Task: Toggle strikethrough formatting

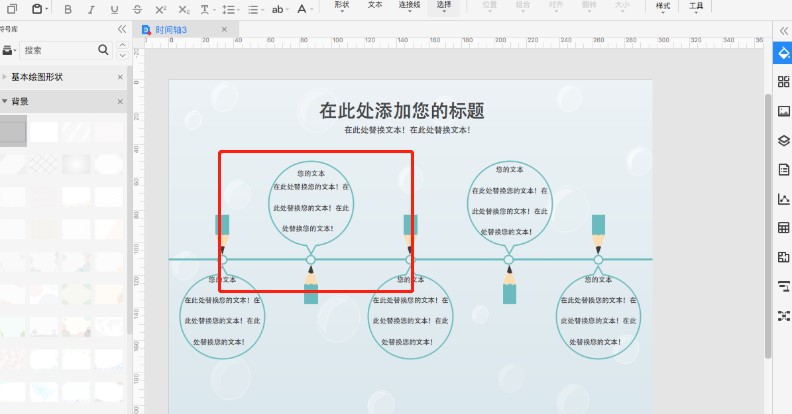Action: point(137,9)
